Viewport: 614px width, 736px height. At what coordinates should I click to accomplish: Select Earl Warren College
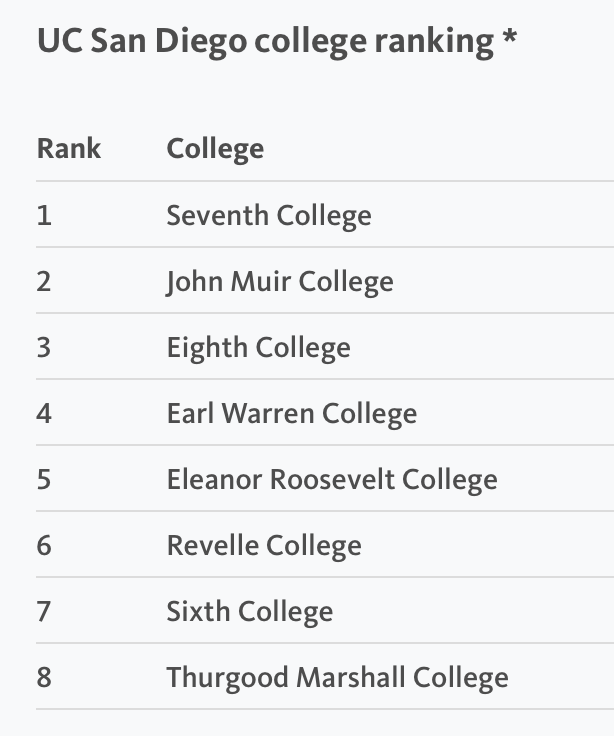tap(292, 414)
